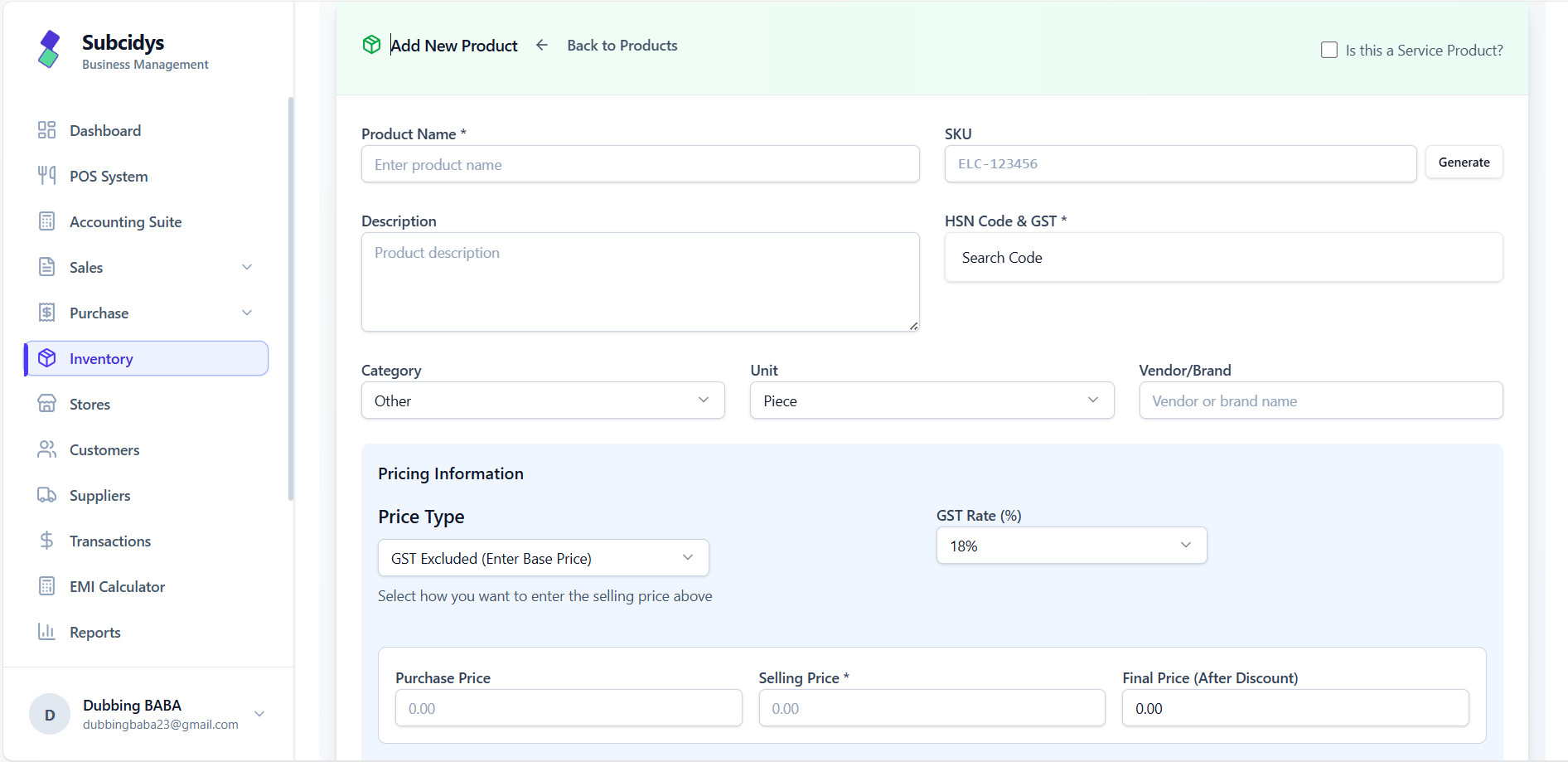Viewport: 1568px width, 762px height.
Task: Focus the Product Name input field
Action: pyautogui.click(x=640, y=164)
